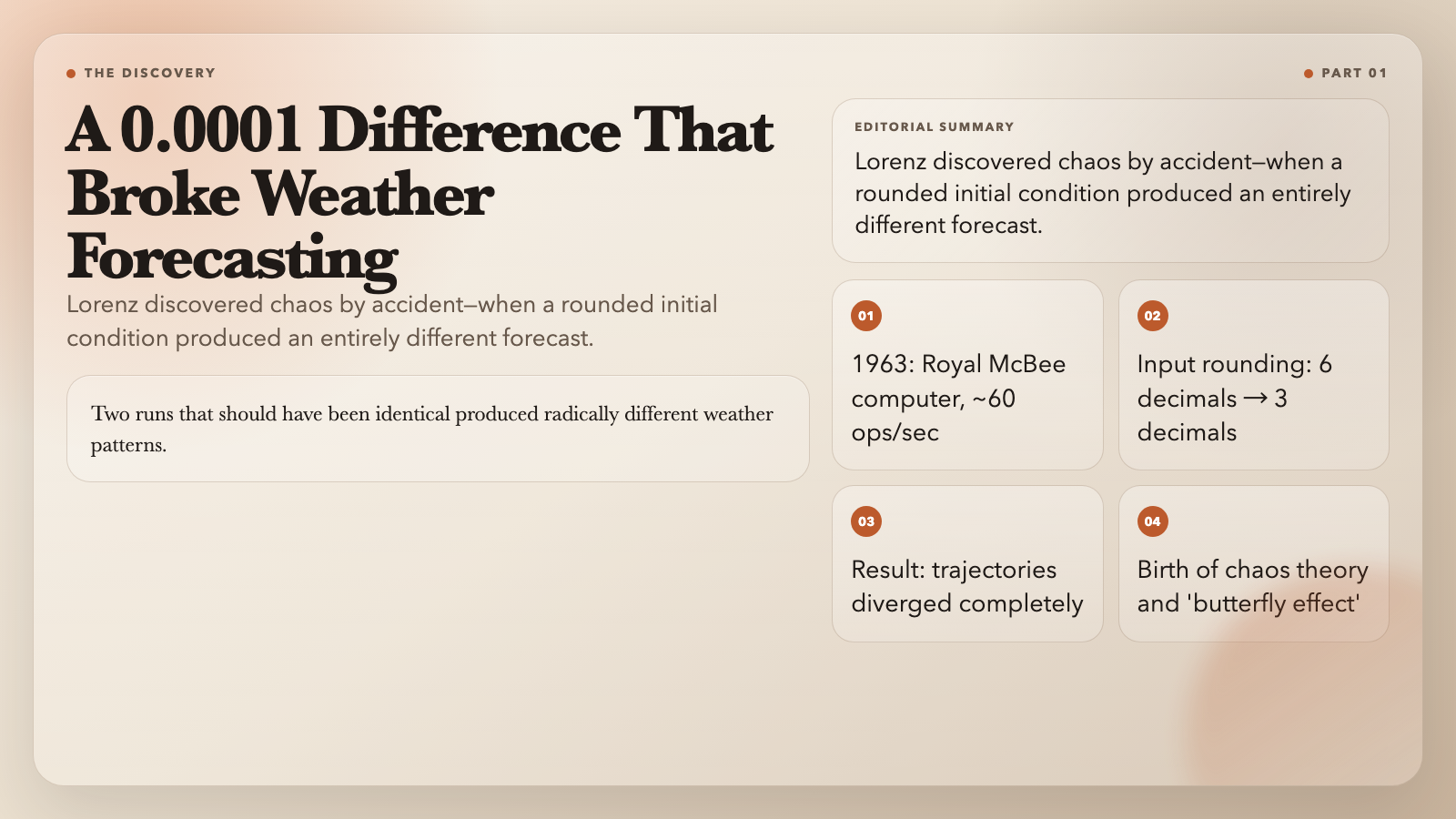The width and height of the screenshot is (1456, 819).
Task: Click the quote box 'Two runs that should have been identical'
Action: pos(438,429)
